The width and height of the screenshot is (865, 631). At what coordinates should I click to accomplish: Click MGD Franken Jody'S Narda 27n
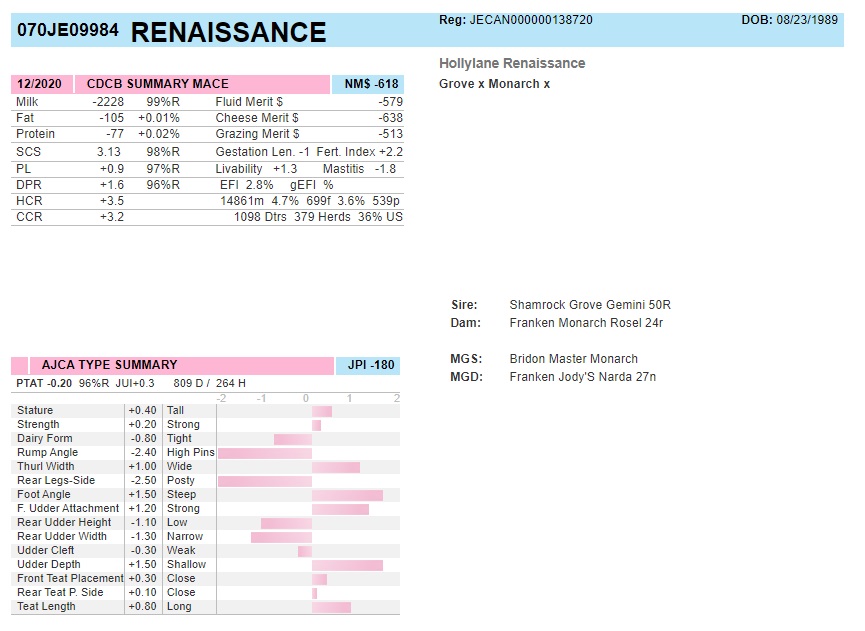[582, 377]
